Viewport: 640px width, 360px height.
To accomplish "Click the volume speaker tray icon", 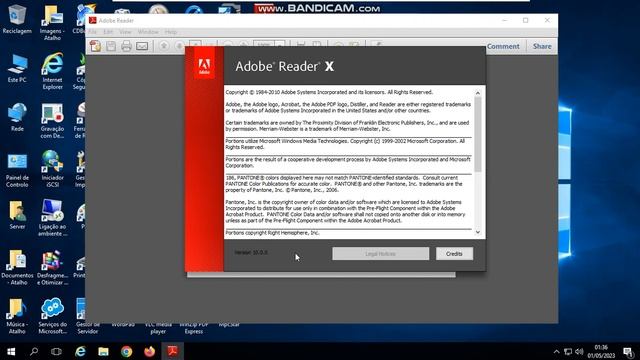I will click(x=579, y=351).
